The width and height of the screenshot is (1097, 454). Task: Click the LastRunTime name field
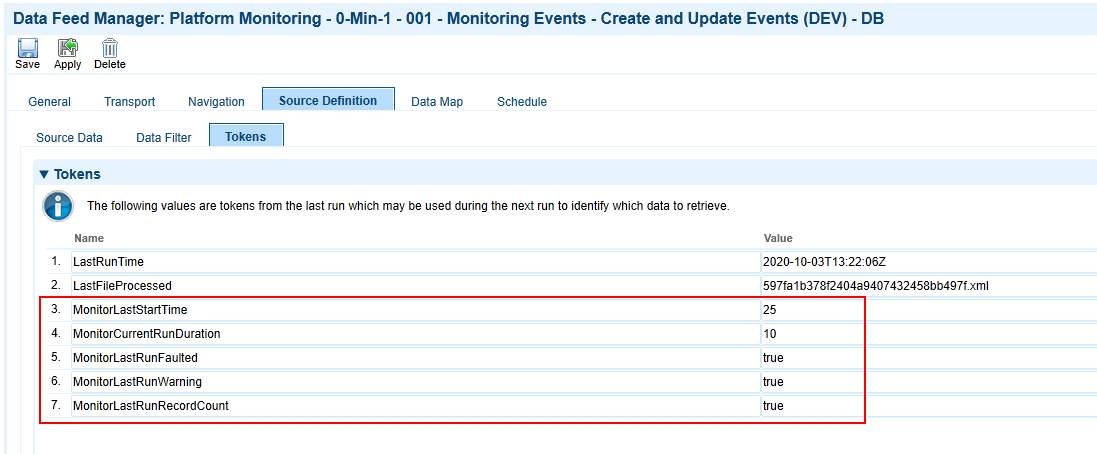[416, 262]
